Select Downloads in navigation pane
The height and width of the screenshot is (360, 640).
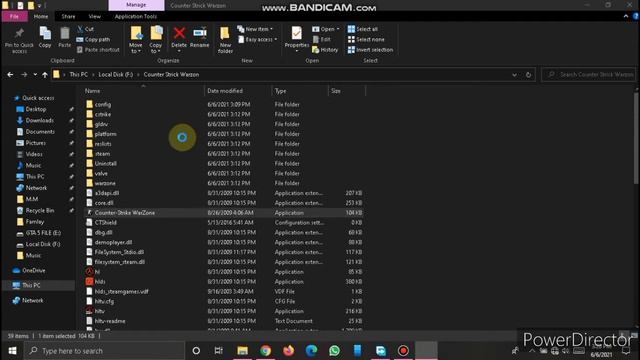(x=40, y=120)
